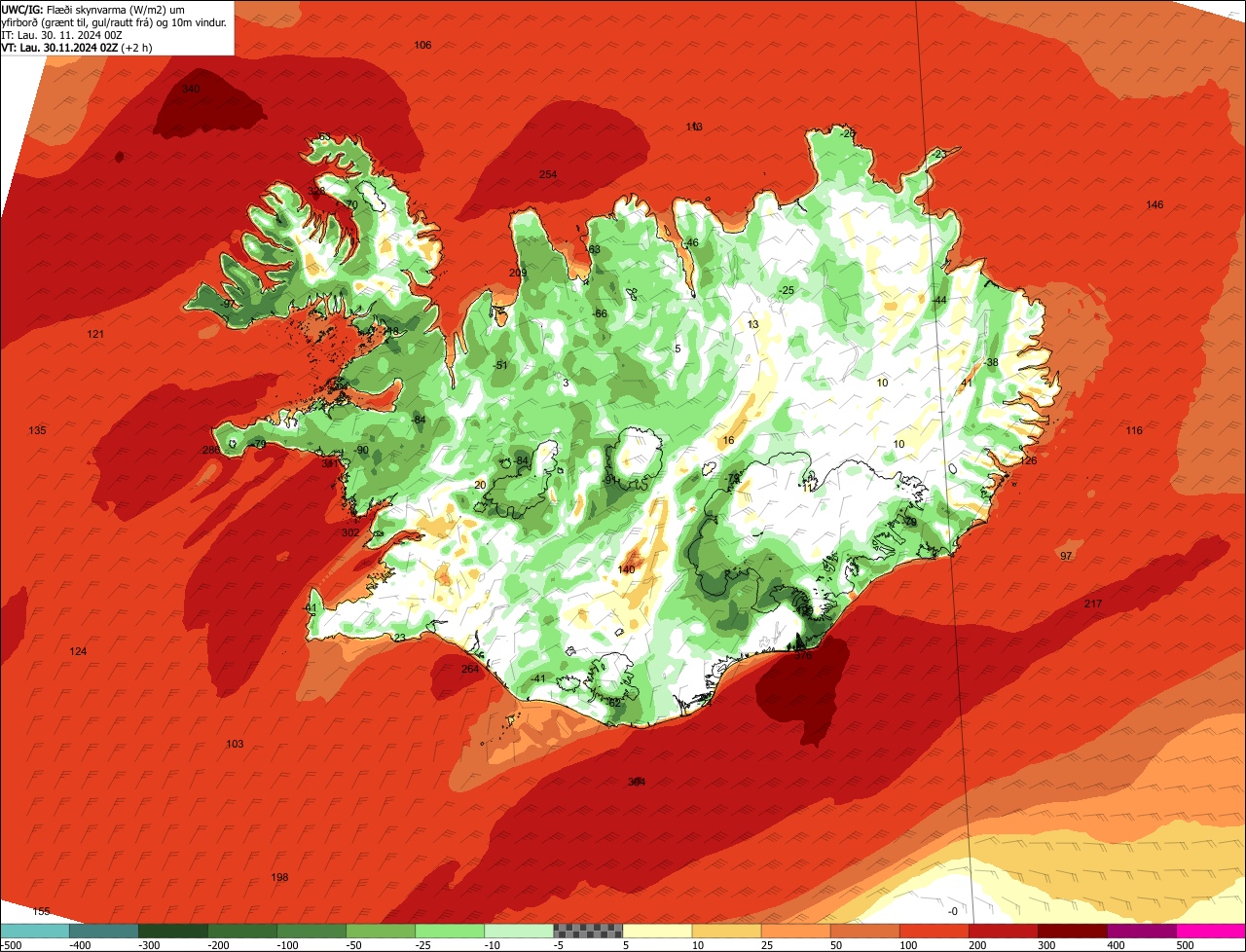Viewport: 1246px width, 952px height.
Task: Click the "-500" legend label
Action: click(12, 944)
